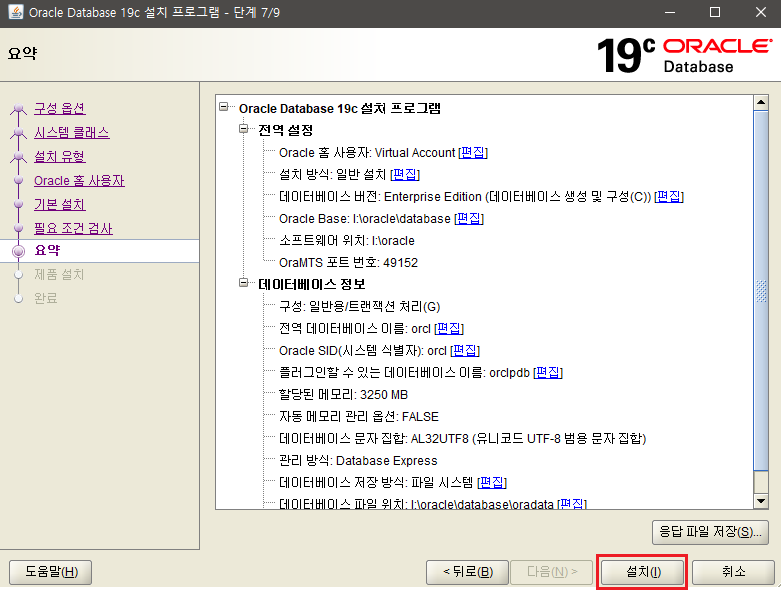Edit the 데이터베이스 저장 방식 파일 시스템

point(492,482)
